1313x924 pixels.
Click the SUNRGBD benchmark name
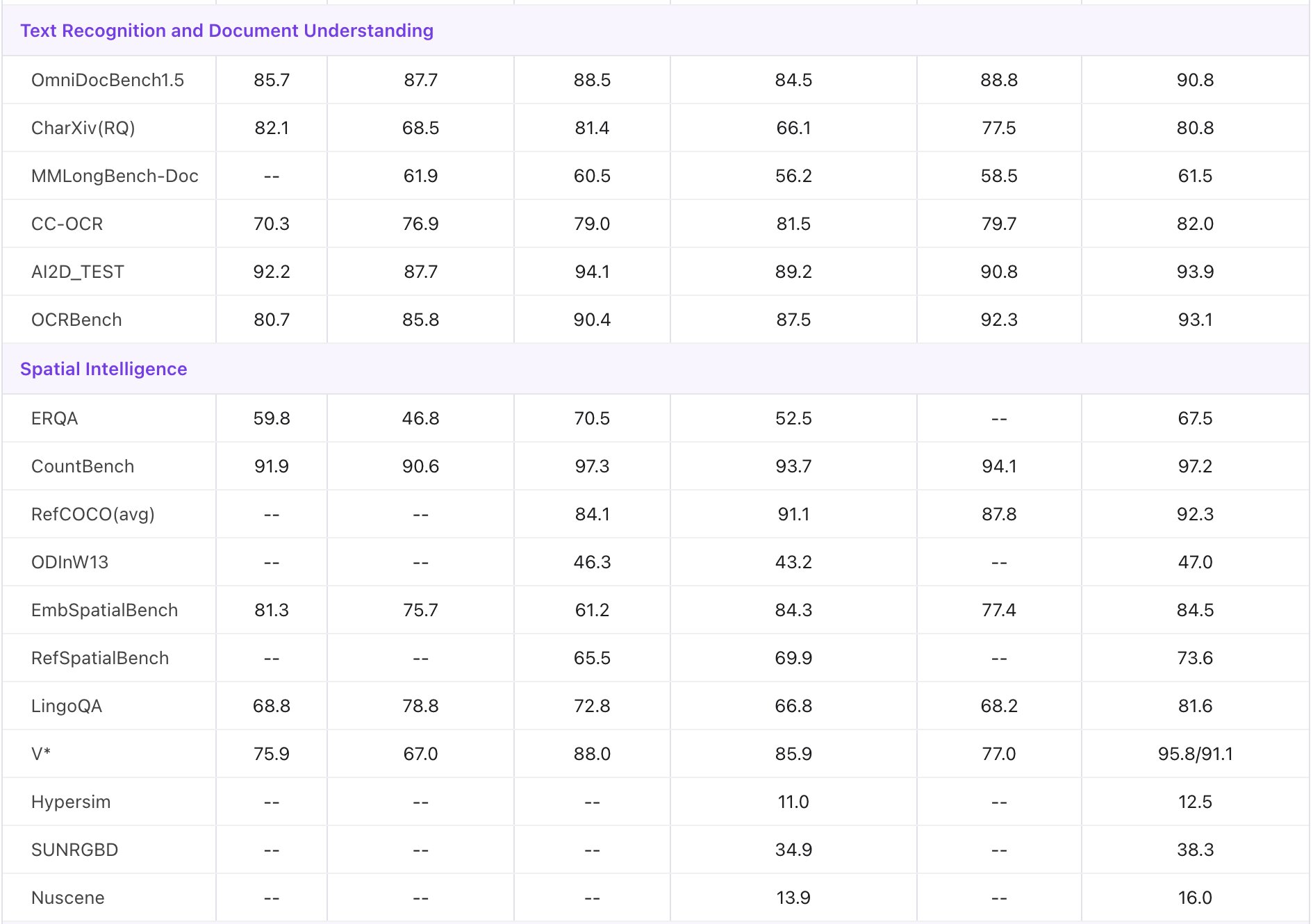tap(75, 850)
